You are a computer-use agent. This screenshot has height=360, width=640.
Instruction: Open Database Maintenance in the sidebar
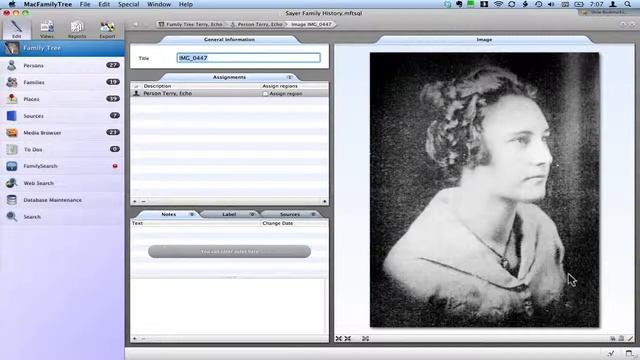pyautogui.click(x=62, y=200)
